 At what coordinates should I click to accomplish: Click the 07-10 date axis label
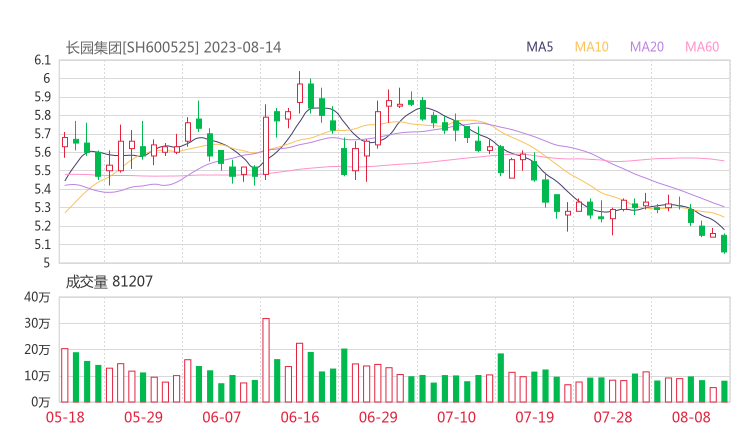(x=456, y=417)
